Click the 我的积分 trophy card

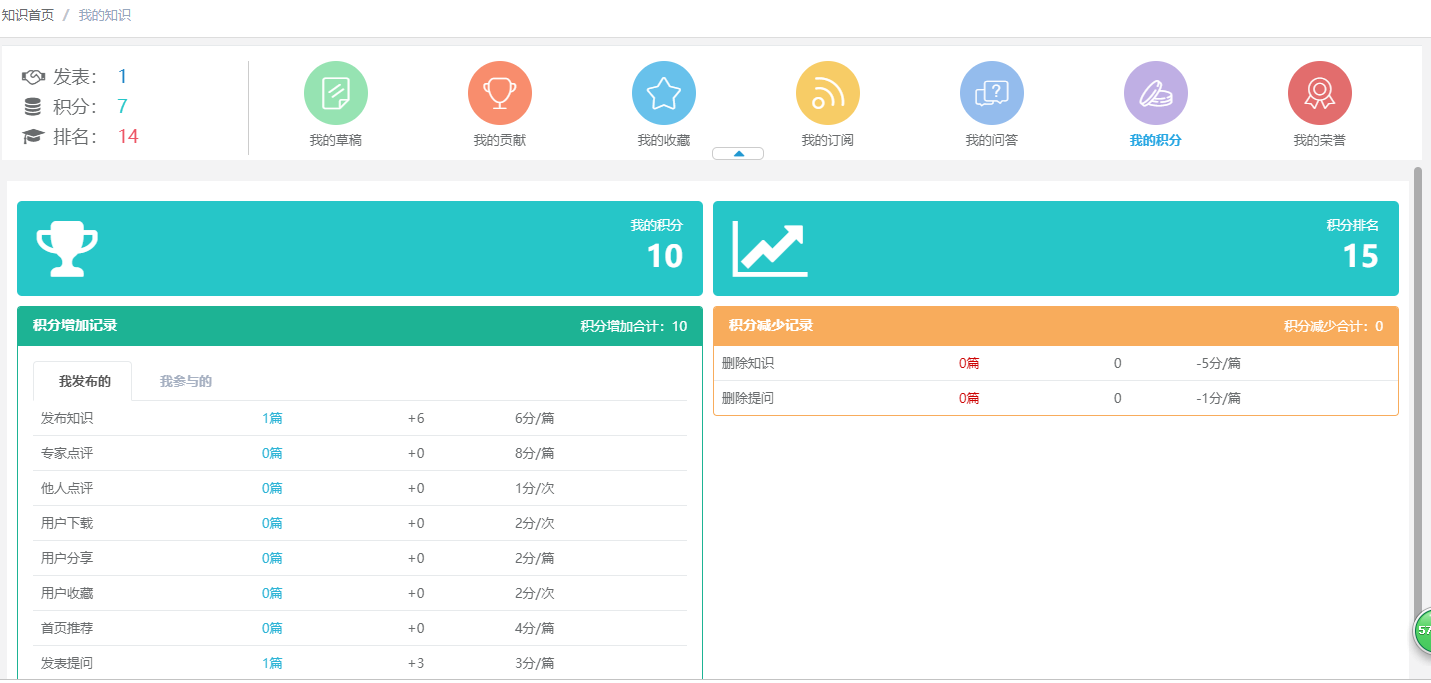coord(360,248)
